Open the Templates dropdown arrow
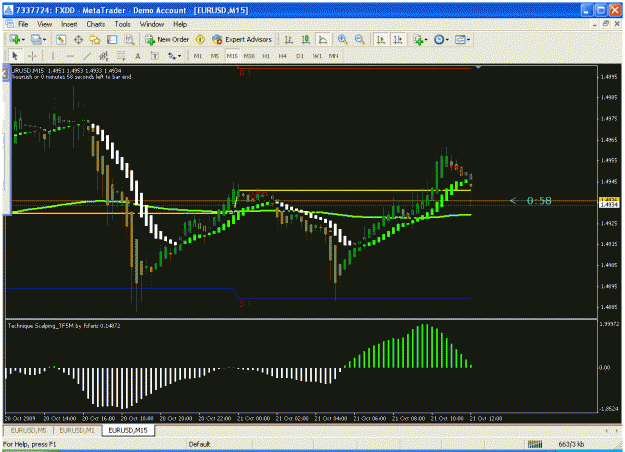 (468, 40)
